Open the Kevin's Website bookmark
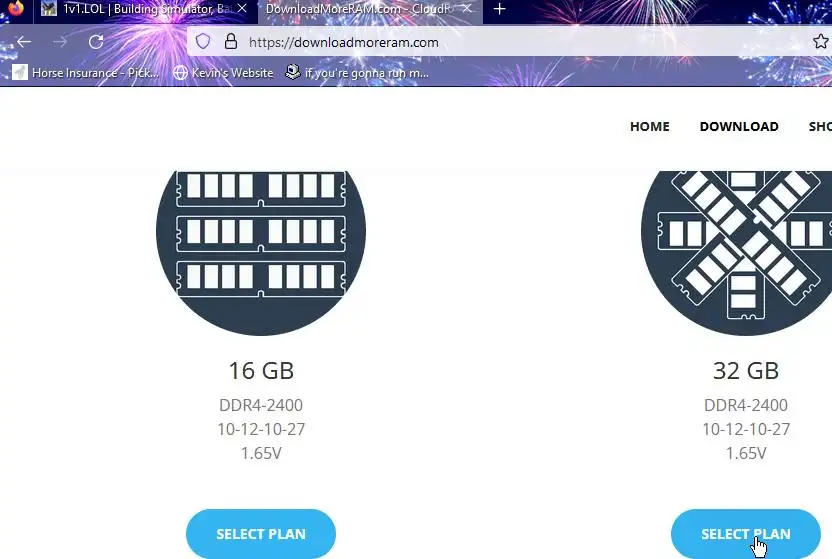This screenshot has width=832, height=559. point(223,73)
